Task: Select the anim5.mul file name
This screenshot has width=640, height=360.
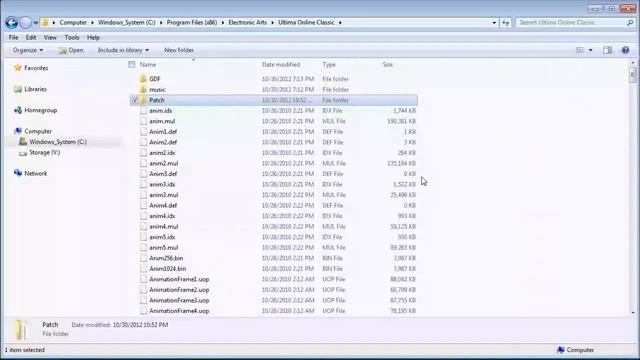Action: 164,248
